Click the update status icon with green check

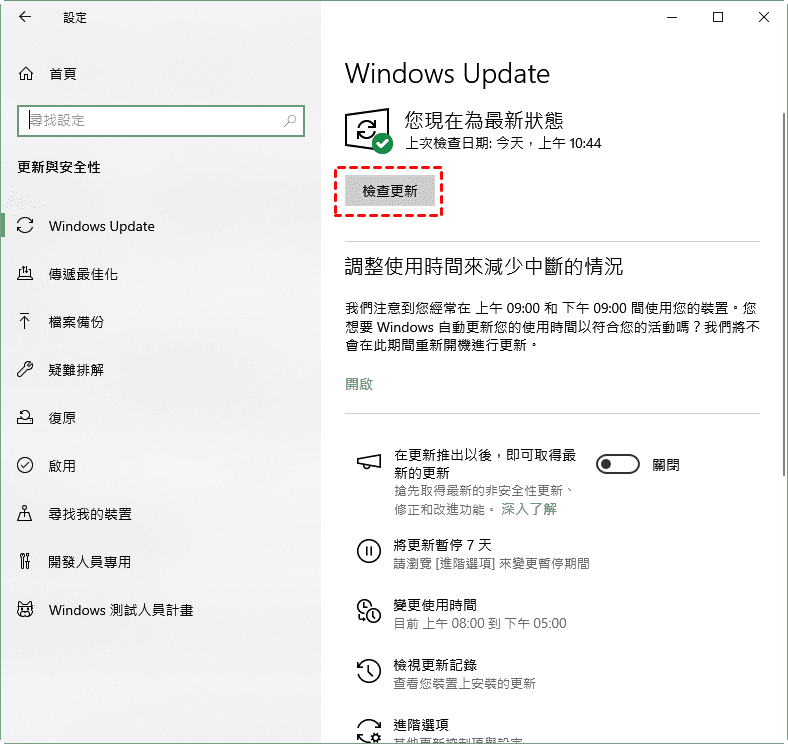click(x=368, y=131)
